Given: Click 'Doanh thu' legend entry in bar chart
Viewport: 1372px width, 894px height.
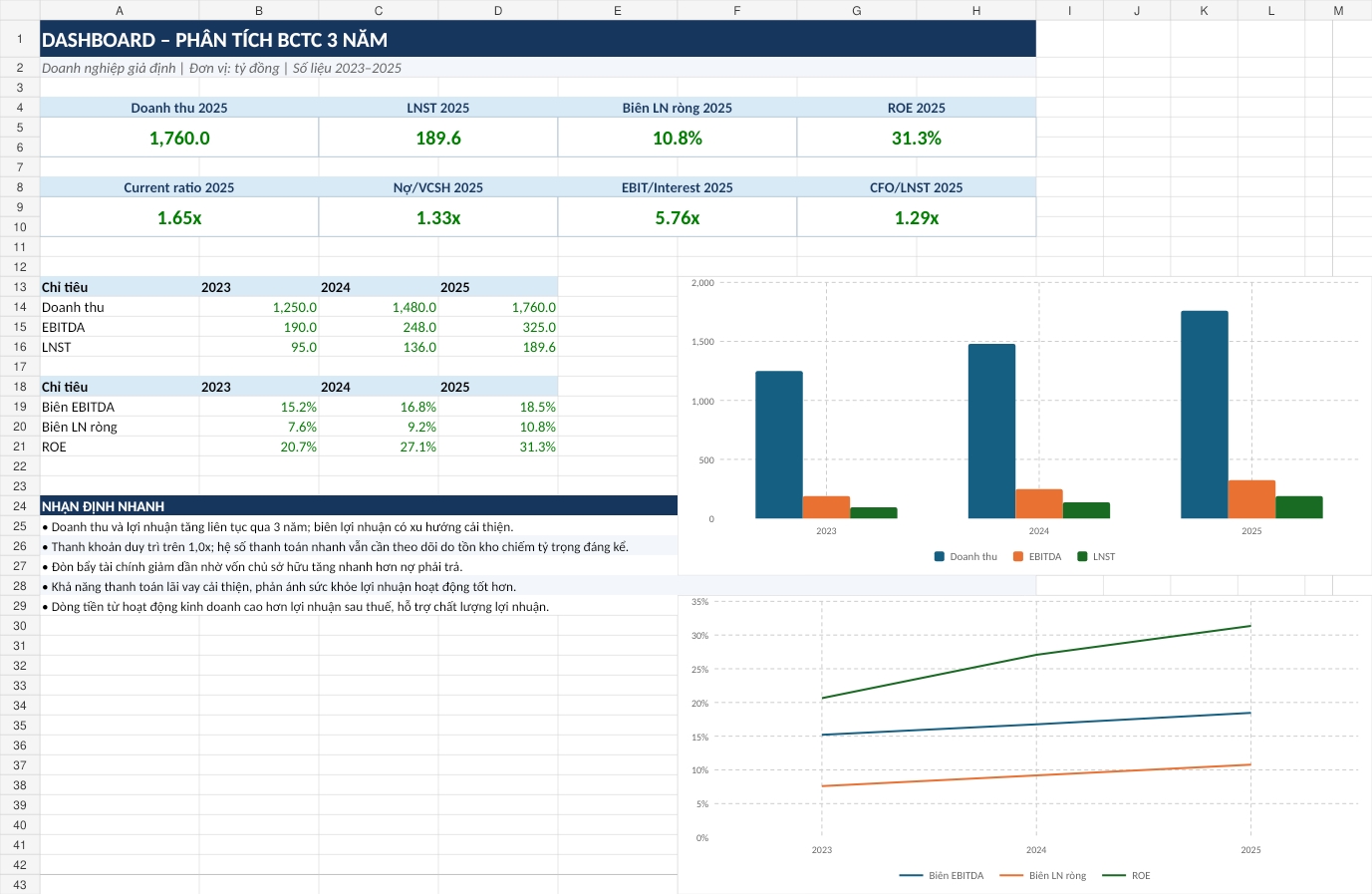Looking at the screenshot, I should coord(965,556).
